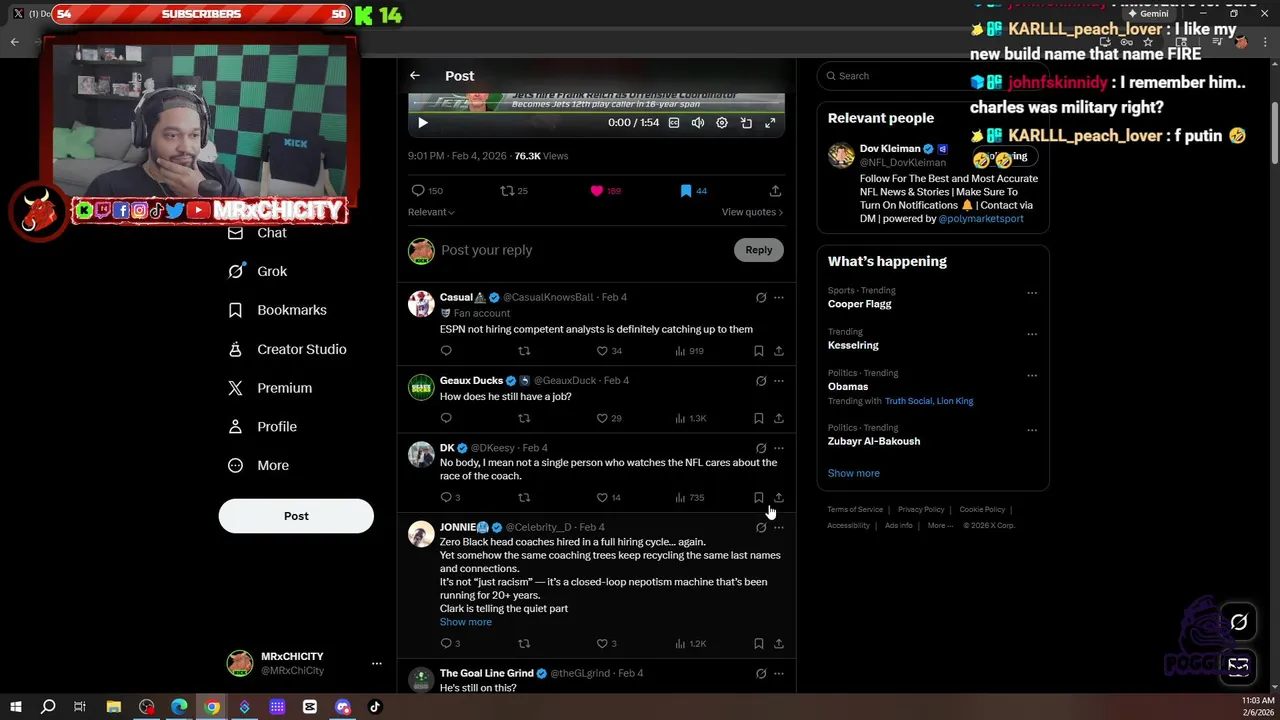Play the embedded Jets video
The width and height of the screenshot is (1280, 720).
coord(422,123)
